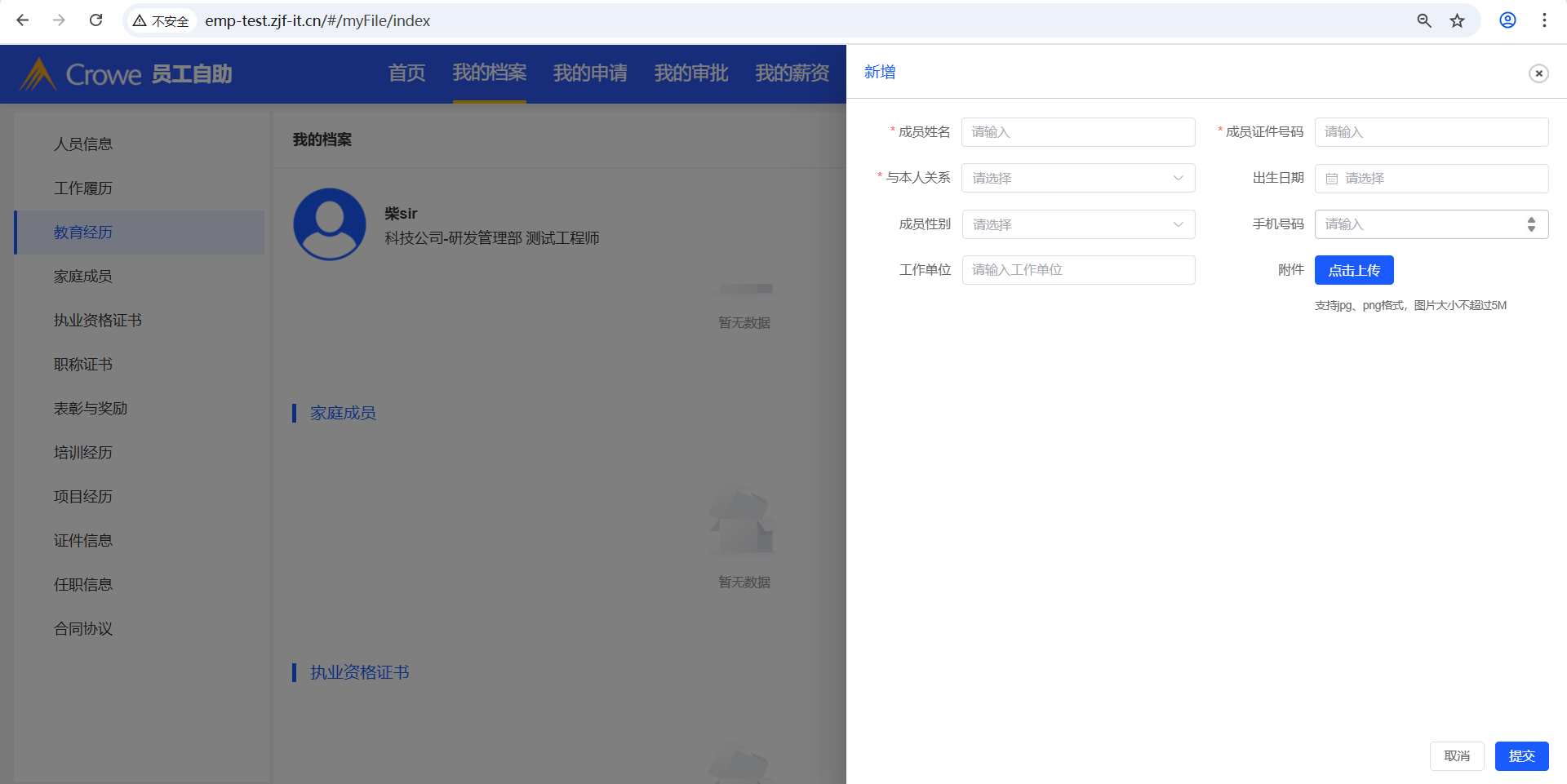Click the 柴sir user name
This screenshot has height=784, width=1567.
pos(401,214)
